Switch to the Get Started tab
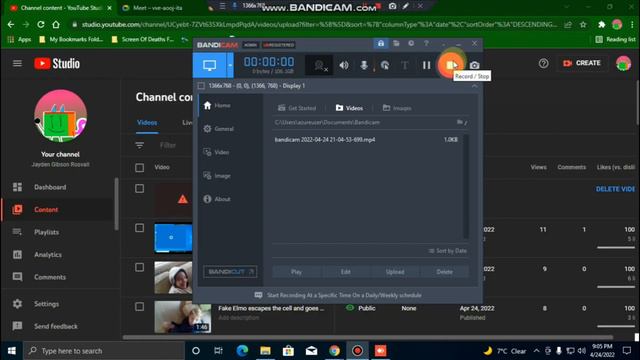The width and height of the screenshot is (640, 360). click(297, 108)
